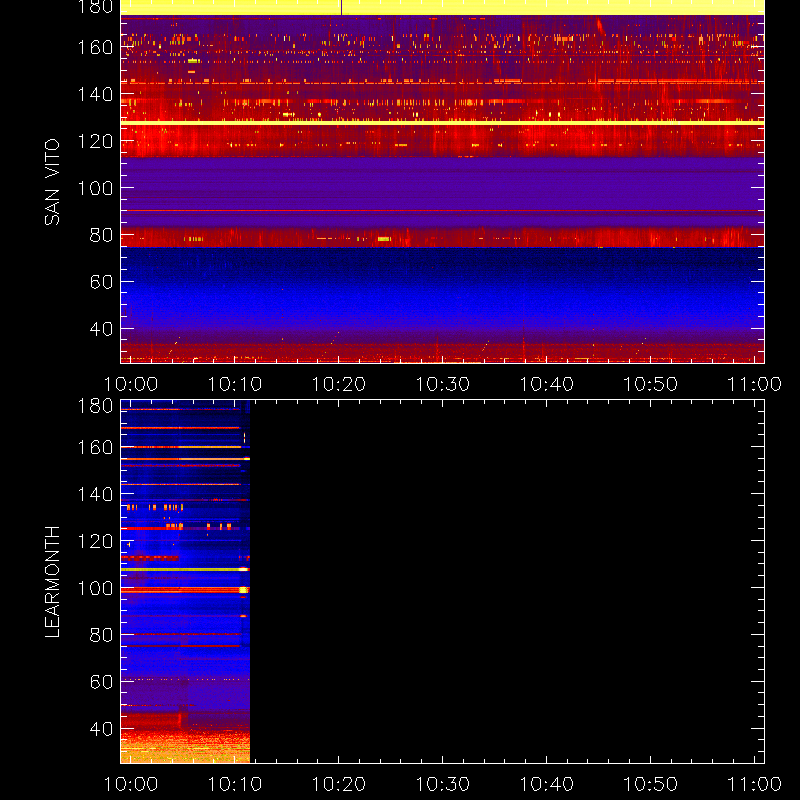Select the 140 tick label on the San Vito plot
Viewport: 800px width, 800px height.
[x=95, y=94]
